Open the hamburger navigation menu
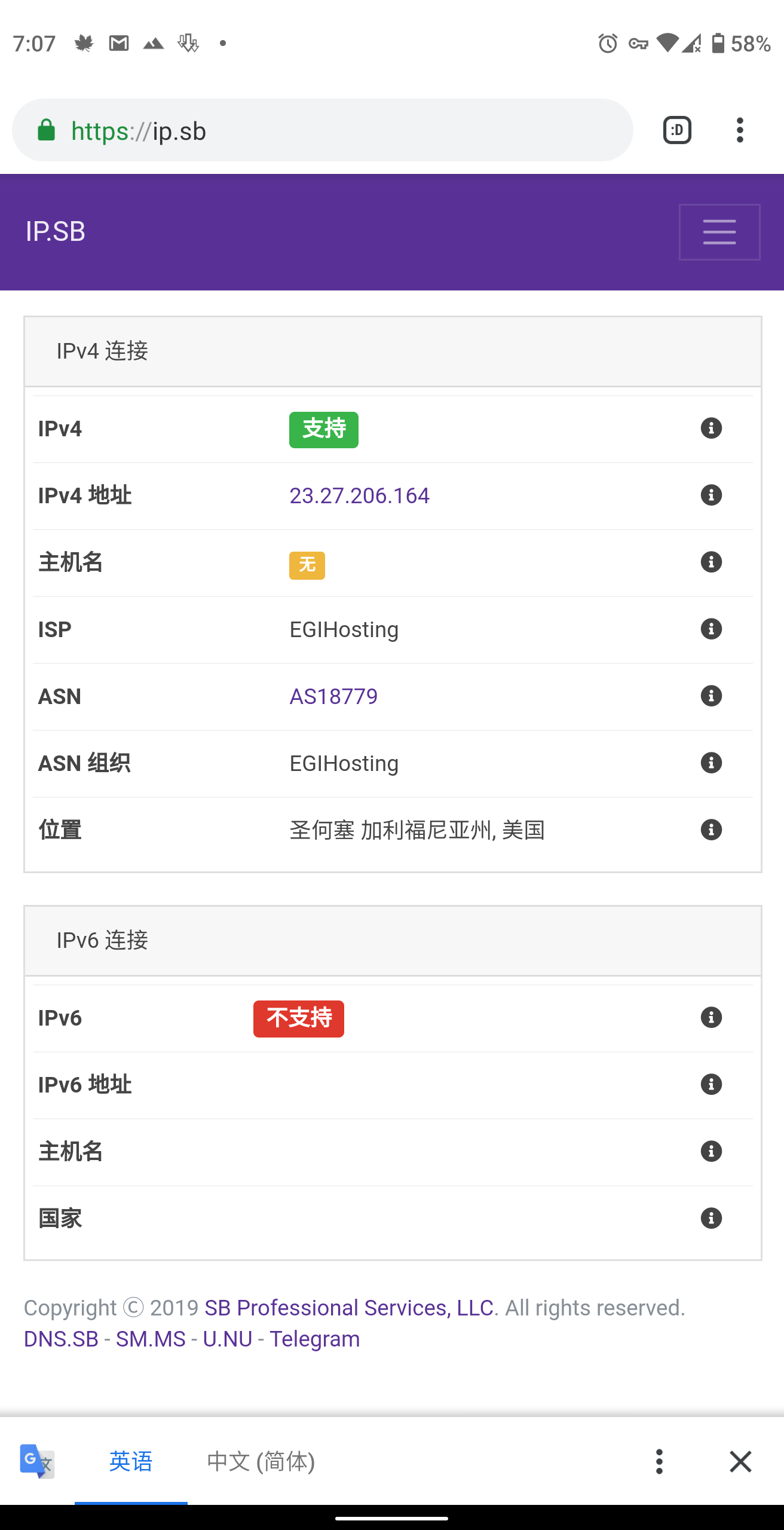Screen dimensions: 784x1530 pyautogui.click(x=719, y=232)
